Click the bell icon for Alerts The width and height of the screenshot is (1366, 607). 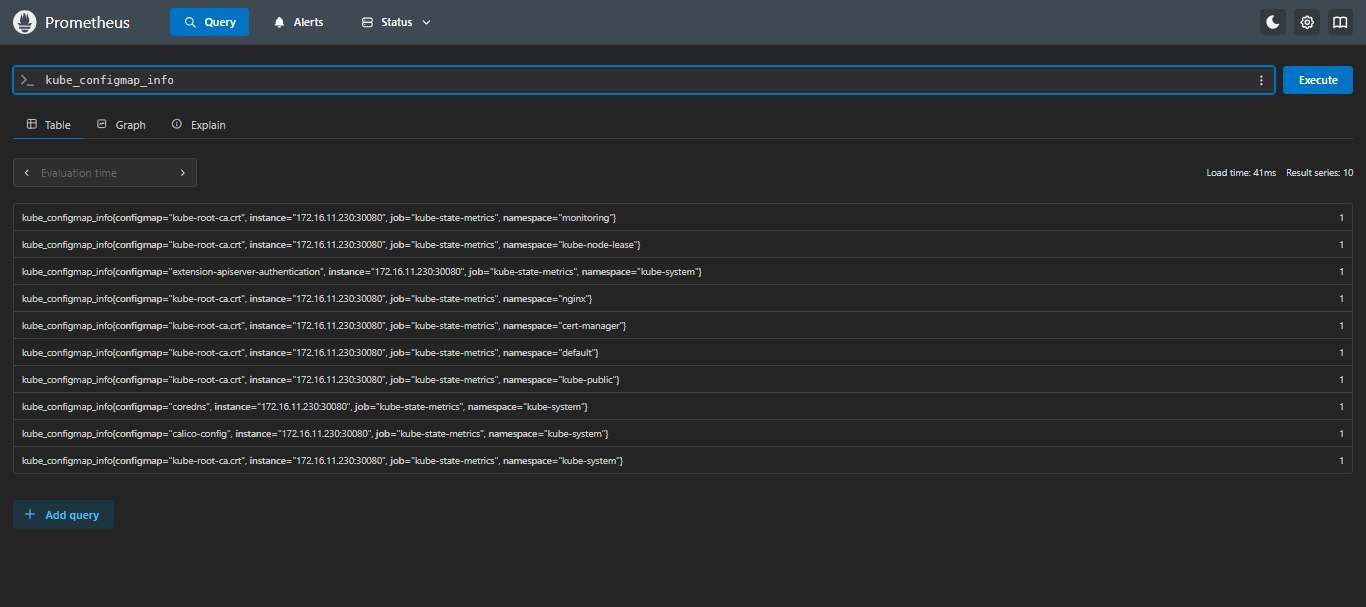(x=280, y=22)
